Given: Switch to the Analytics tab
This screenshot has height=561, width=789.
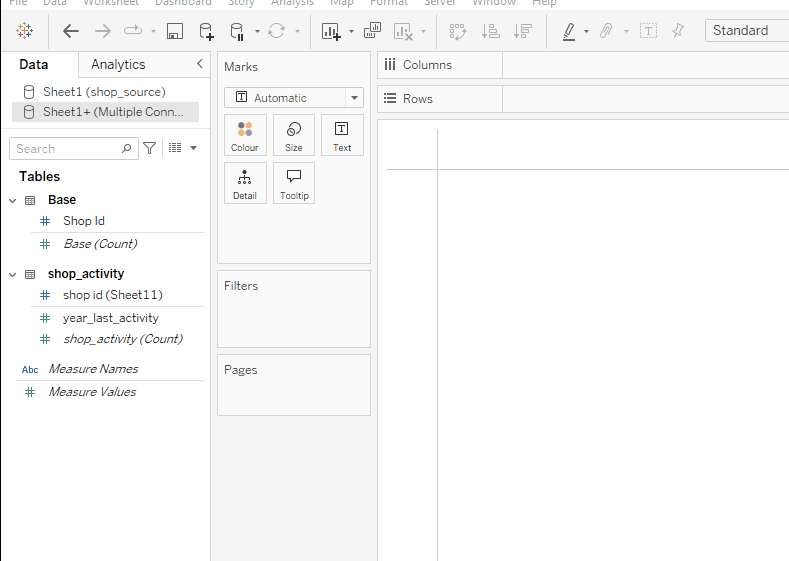Looking at the screenshot, I should 118,65.
